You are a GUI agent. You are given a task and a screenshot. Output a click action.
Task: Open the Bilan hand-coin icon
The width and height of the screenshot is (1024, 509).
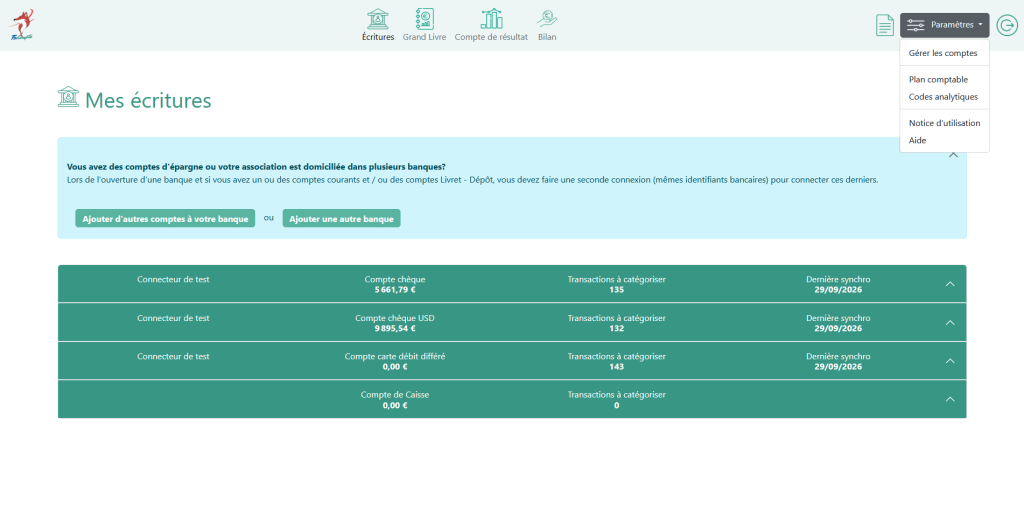point(547,19)
